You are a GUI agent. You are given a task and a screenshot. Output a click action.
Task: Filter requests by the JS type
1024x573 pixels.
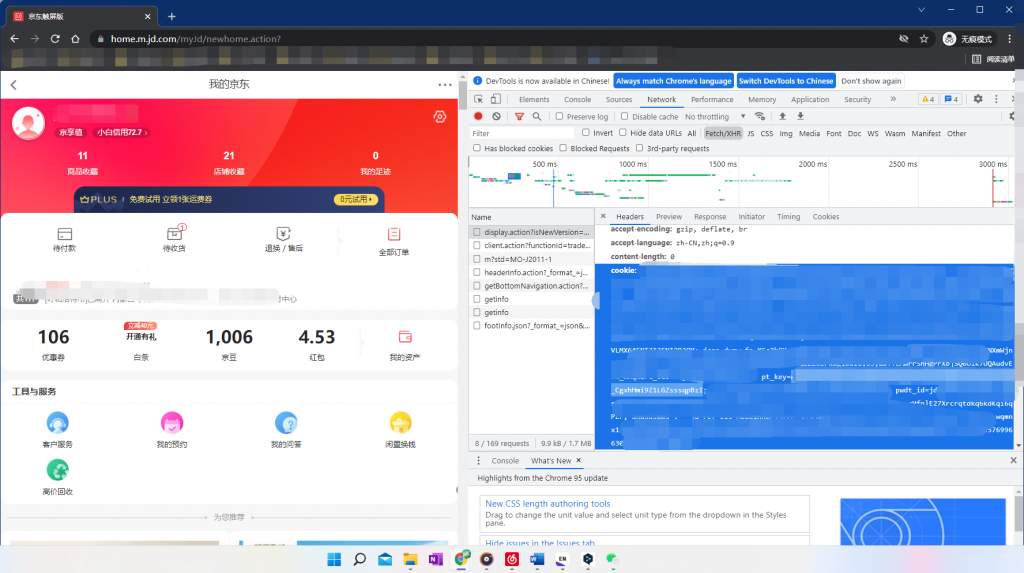click(750, 133)
